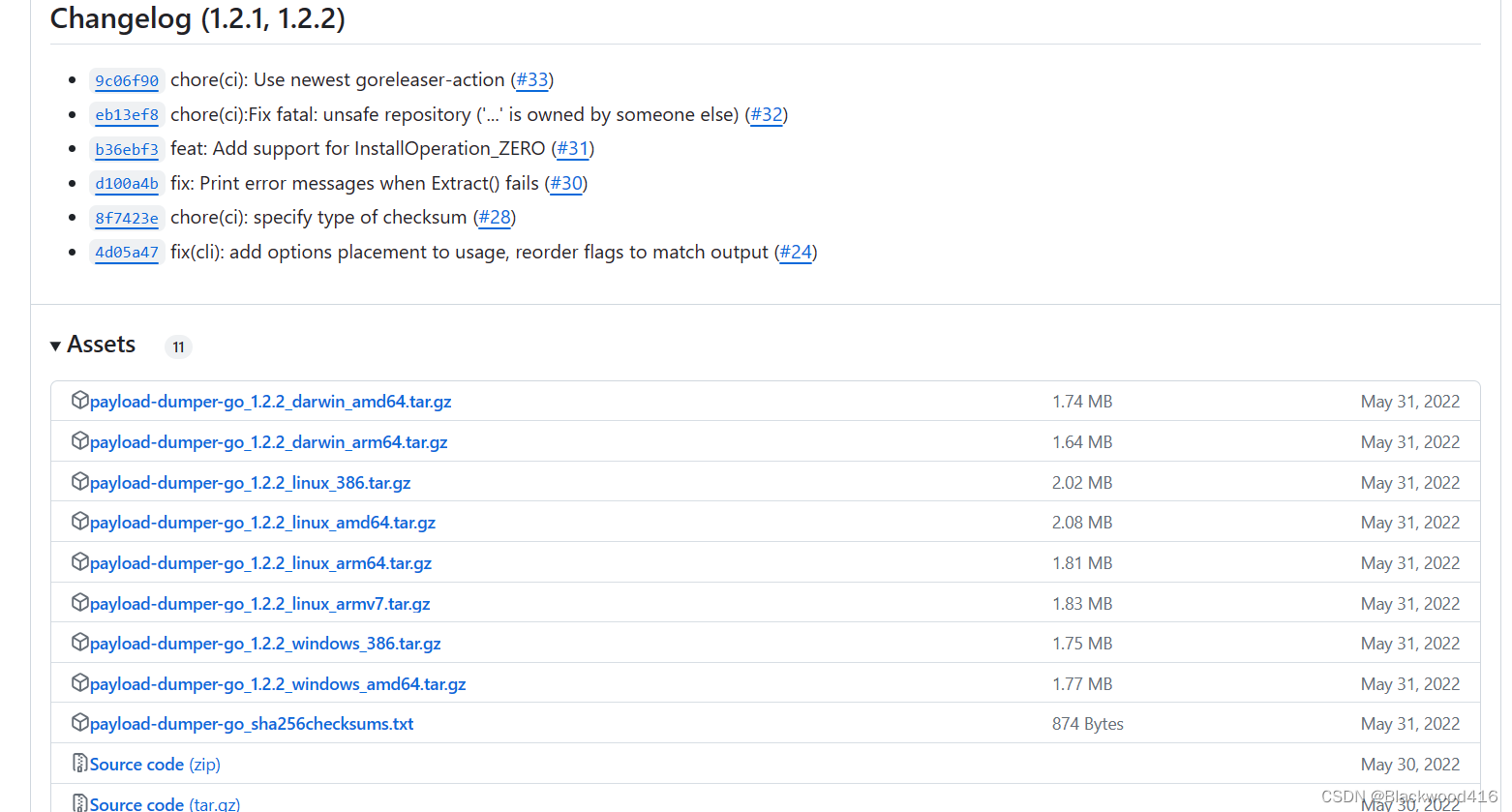Screen dimensions: 1512x812
Task: Click the package icon beside sha256checksums.txt
Action: tap(80, 723)
